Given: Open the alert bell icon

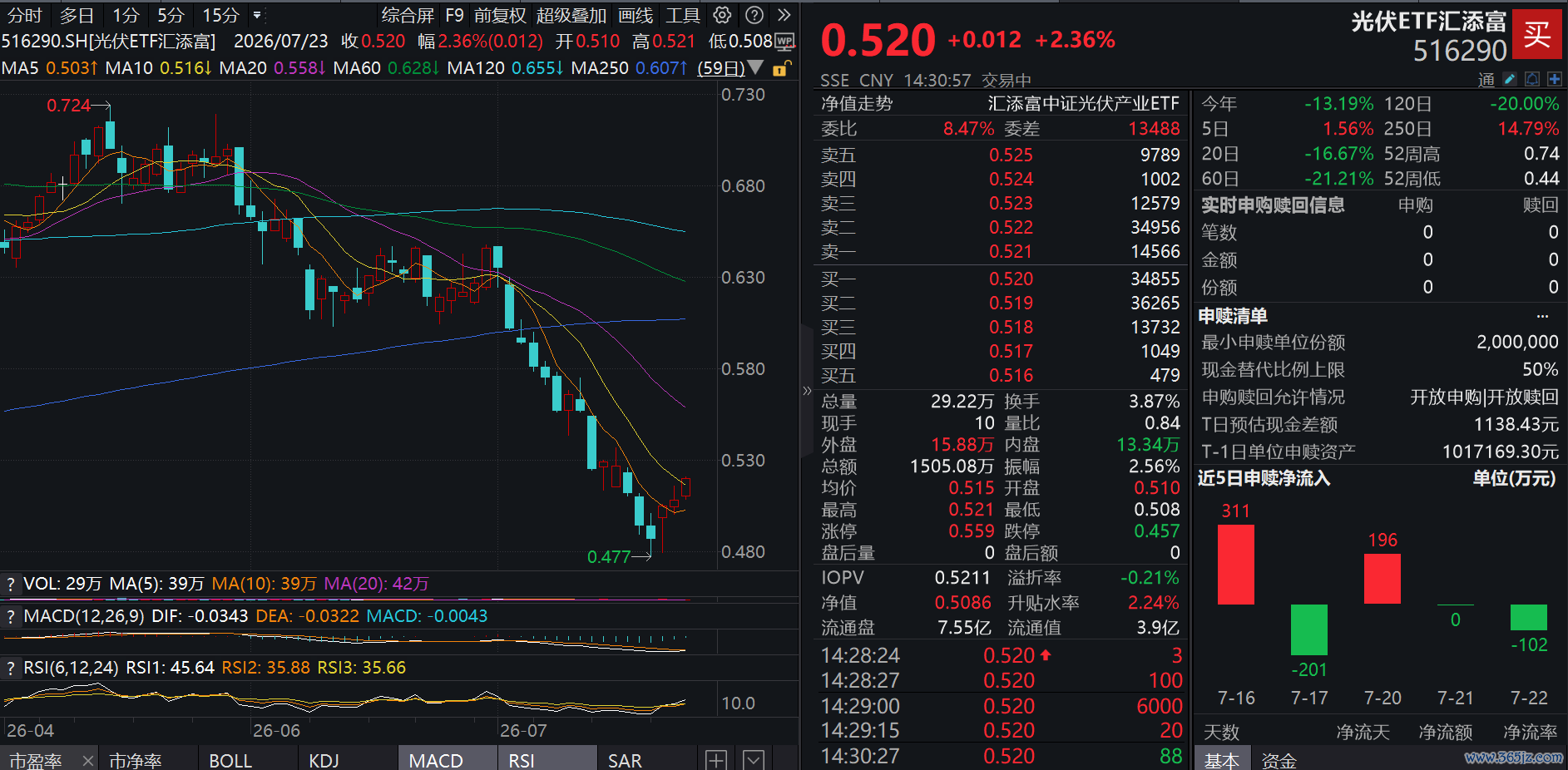Looking at the screenshot, I should pyautogui.click(x=1532, y=80).
